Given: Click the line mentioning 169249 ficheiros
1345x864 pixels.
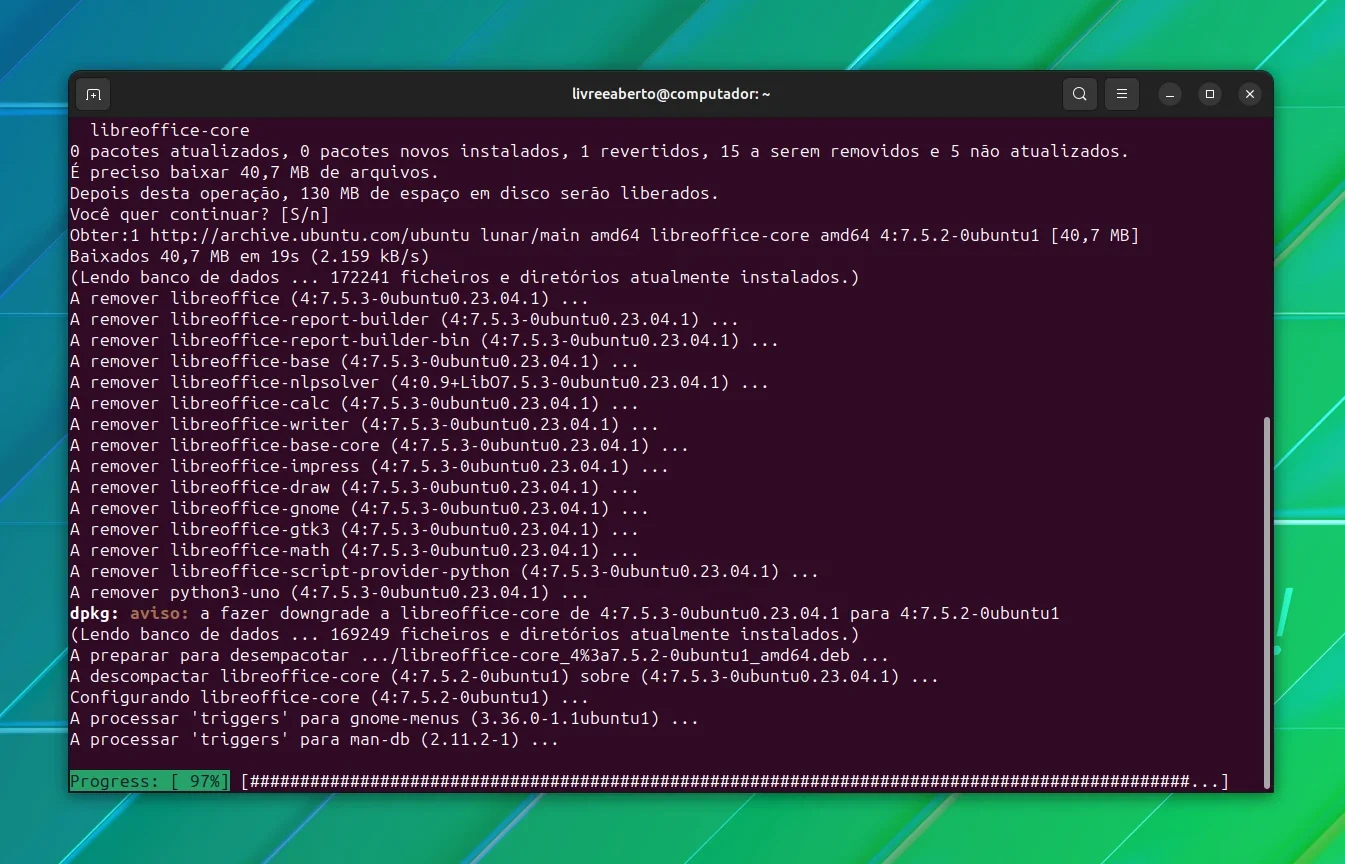Looking at the screenshot, I should point(465,634).
